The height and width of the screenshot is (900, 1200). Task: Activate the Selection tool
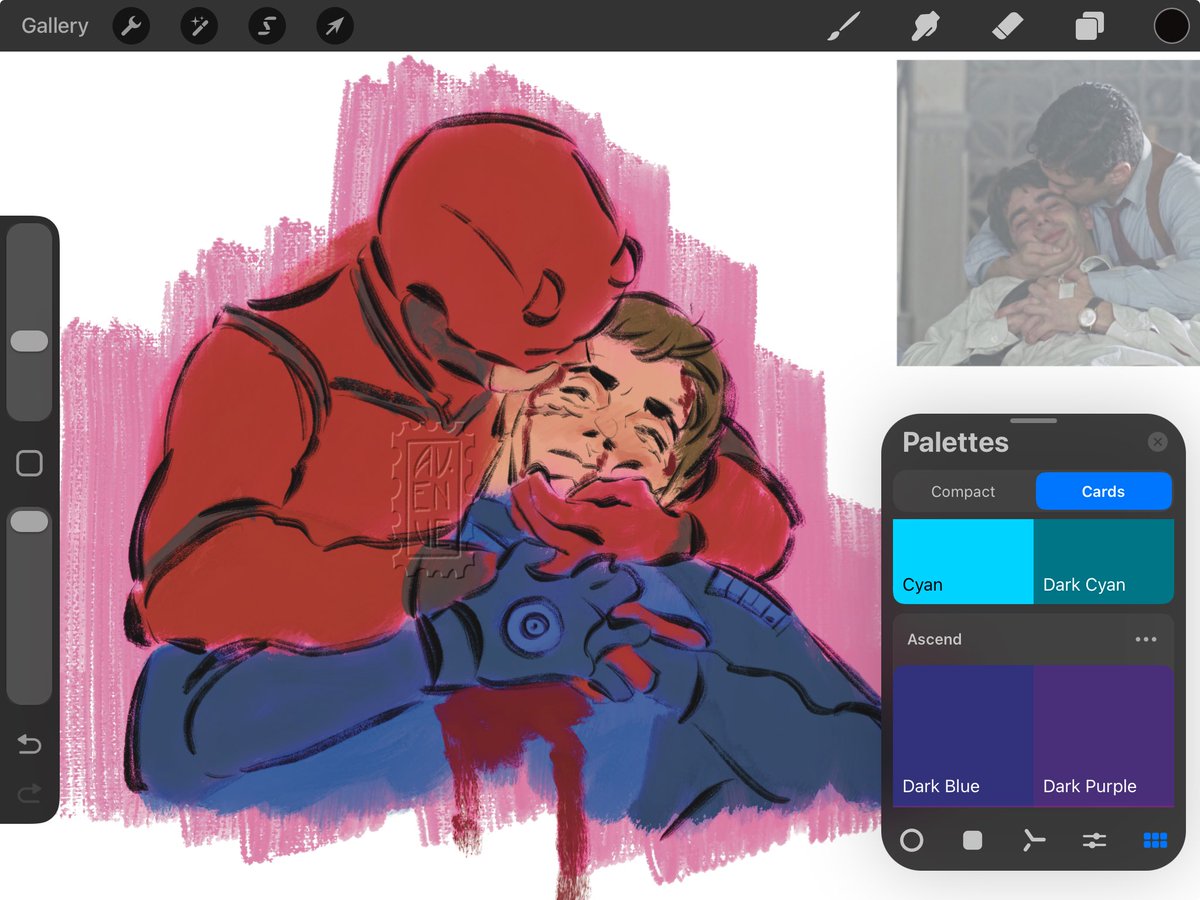pyautogui.click(x=267, y=26)
